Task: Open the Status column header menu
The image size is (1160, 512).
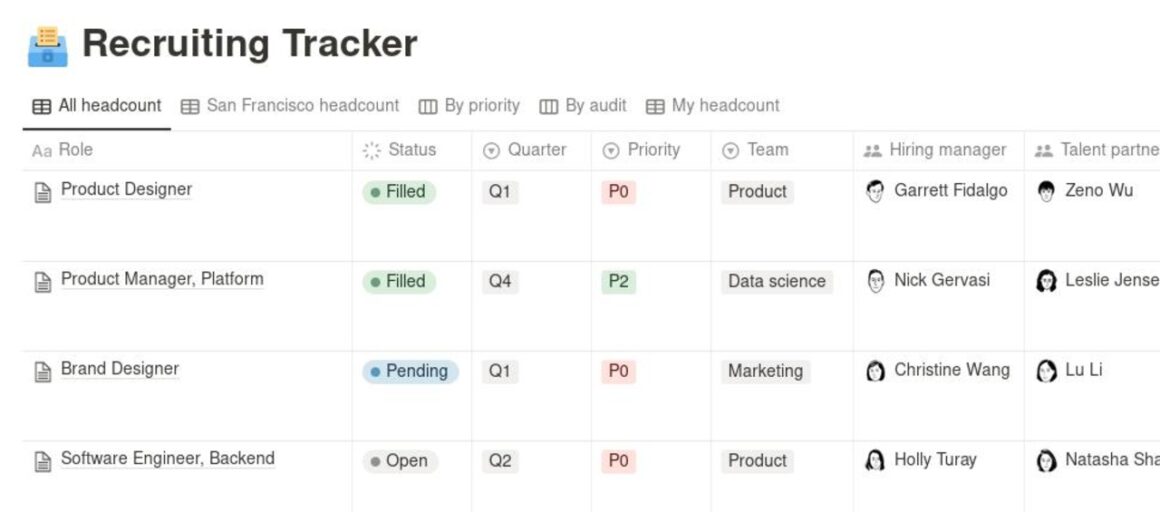Action: click(400, 150)
